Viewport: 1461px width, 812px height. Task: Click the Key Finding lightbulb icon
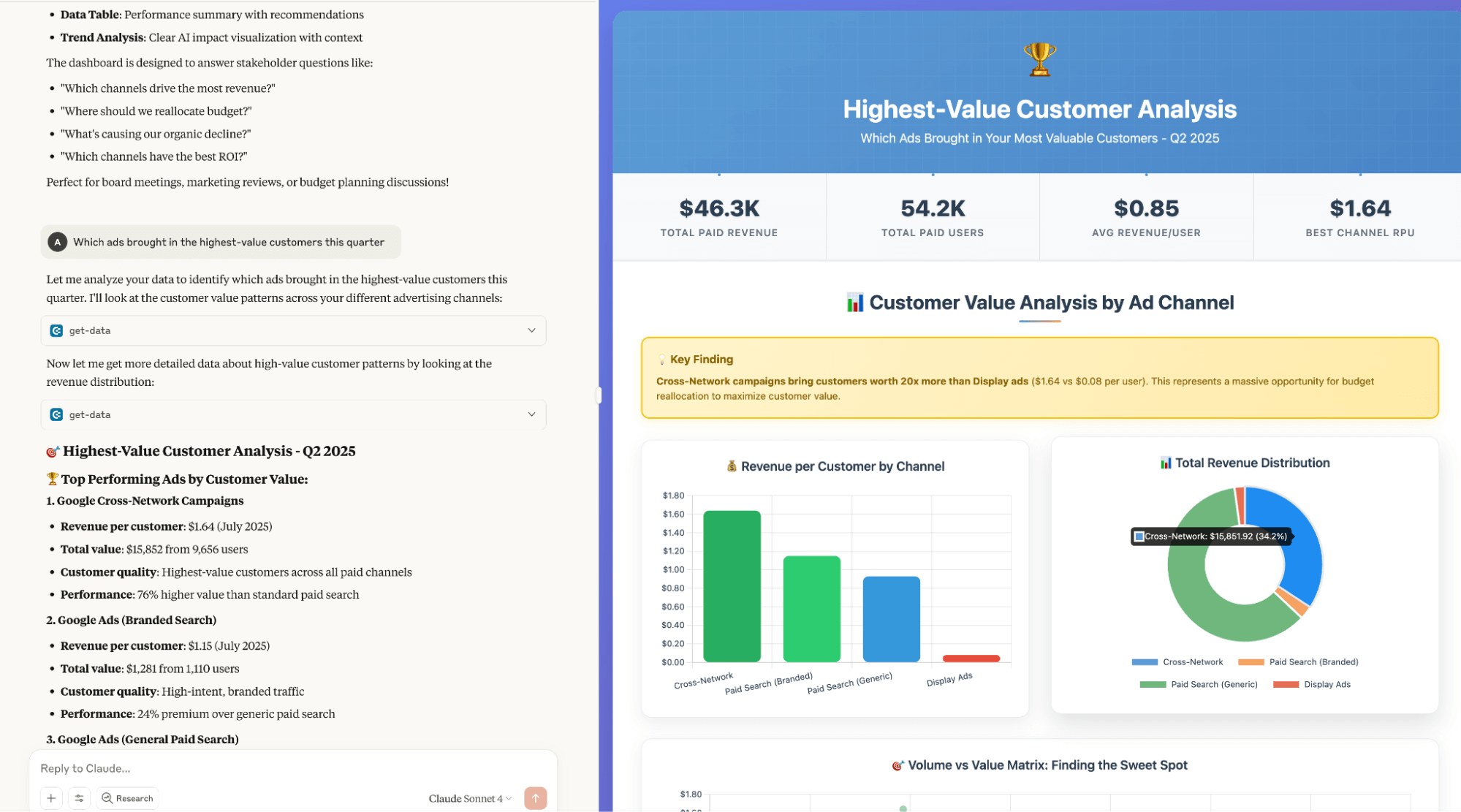tap(661, 360)
